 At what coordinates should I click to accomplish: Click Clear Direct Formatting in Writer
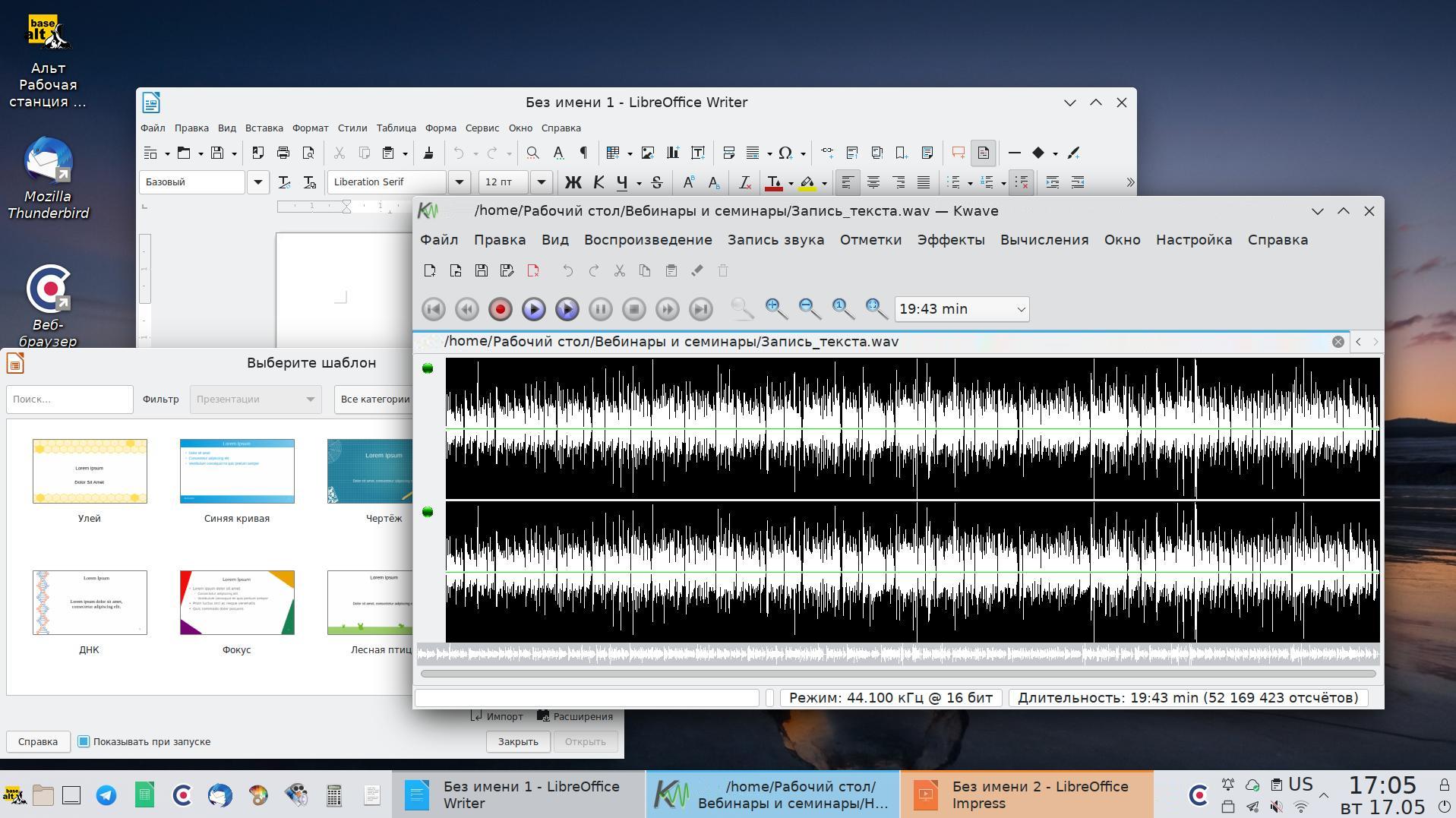pyautogui.click(x=745, y=182)
